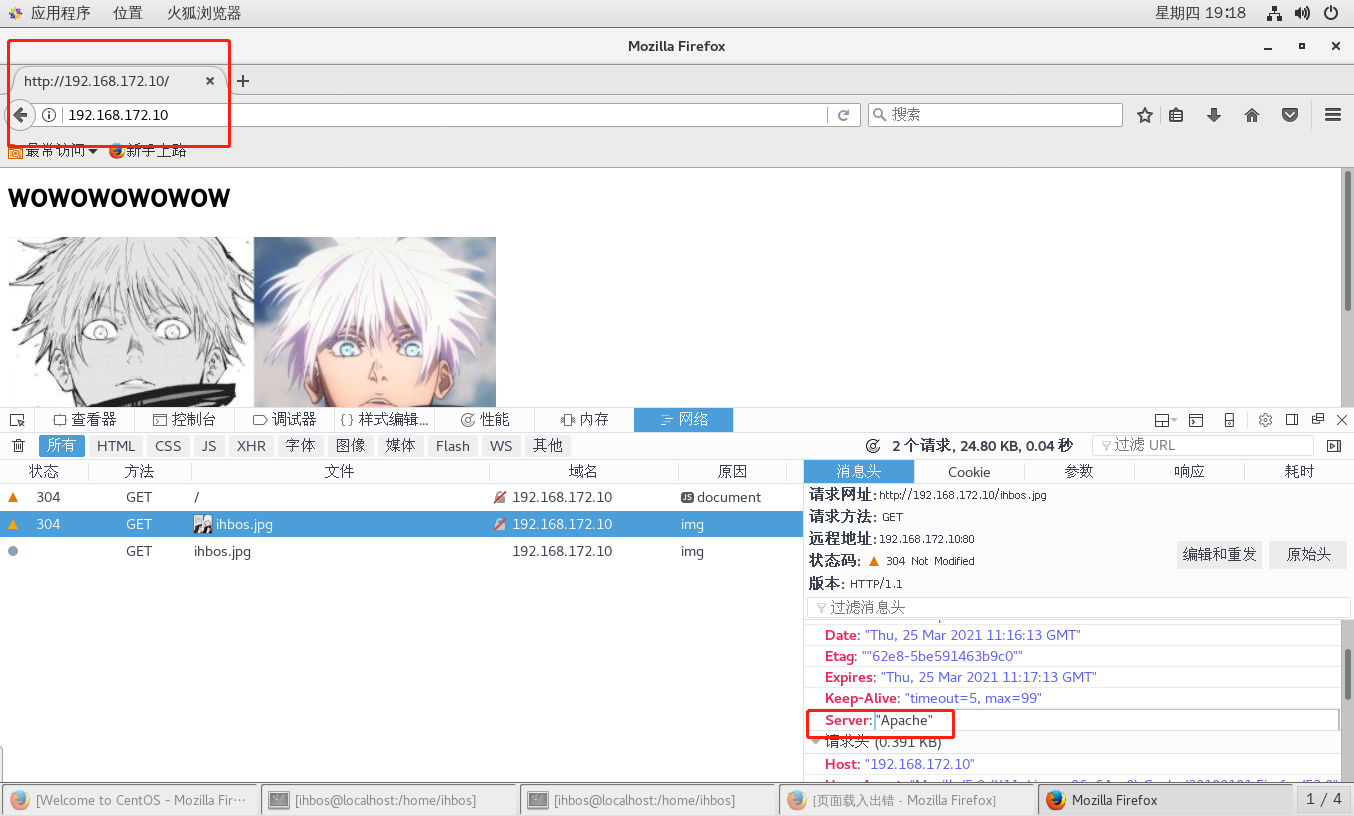Open devtools settings gear icon
The image size is (1354, 816).
[x=1265, y=420]
